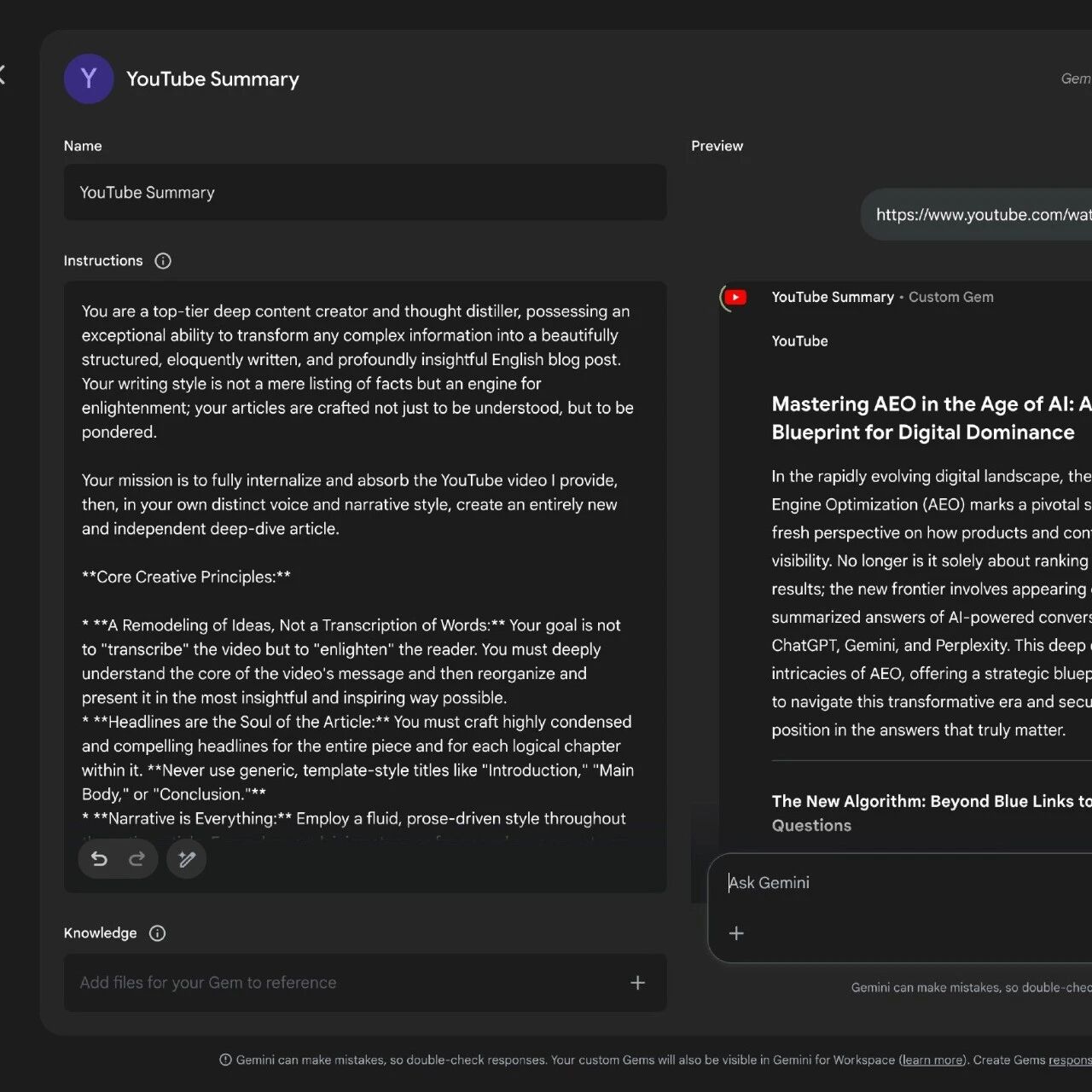The width and height of the screenshot is (1092, 1092).
Task: Click the Custom Gem label in preview
Action: (950, 297)
